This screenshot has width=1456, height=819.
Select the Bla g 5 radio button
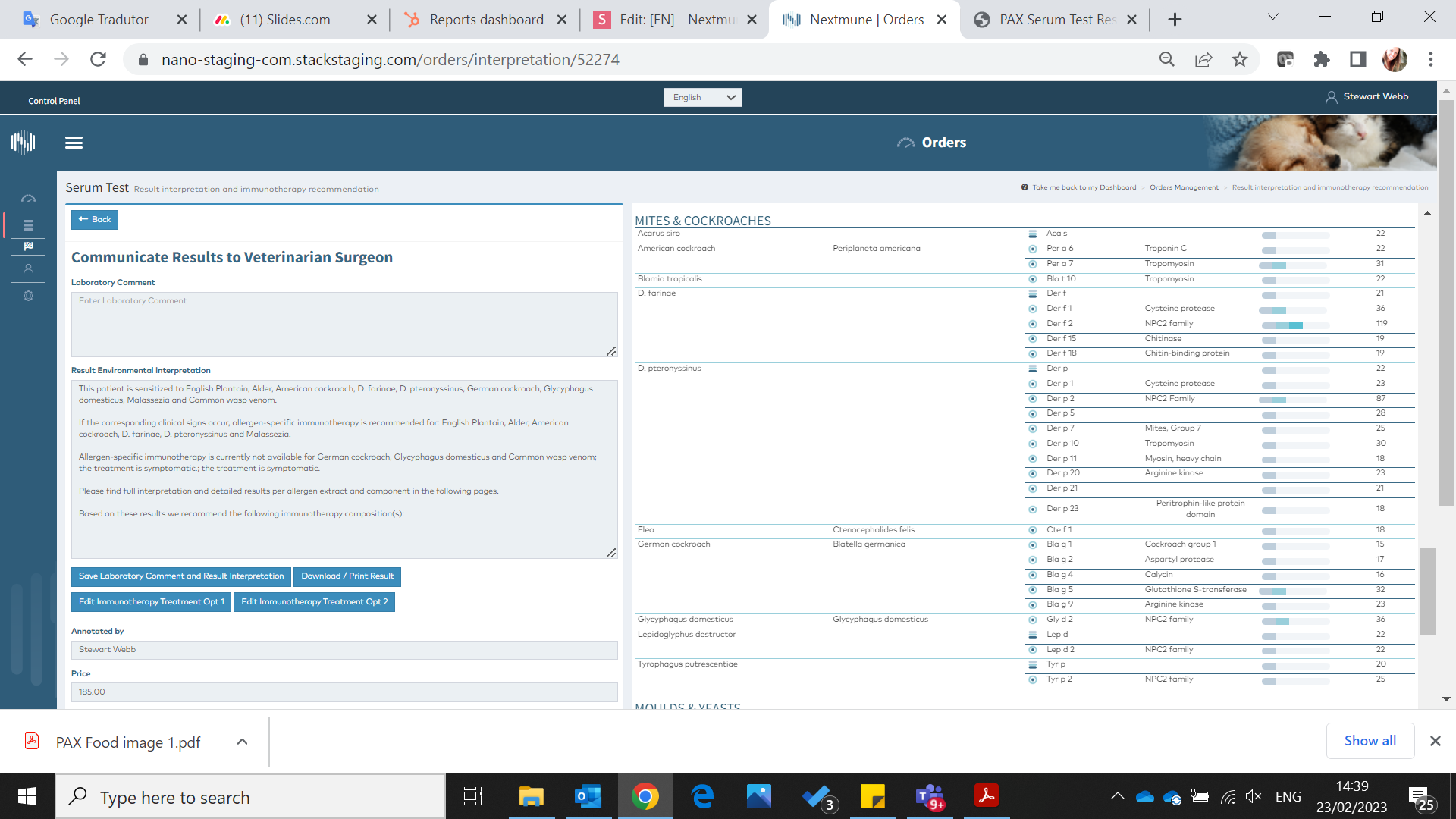(1032, 591)
